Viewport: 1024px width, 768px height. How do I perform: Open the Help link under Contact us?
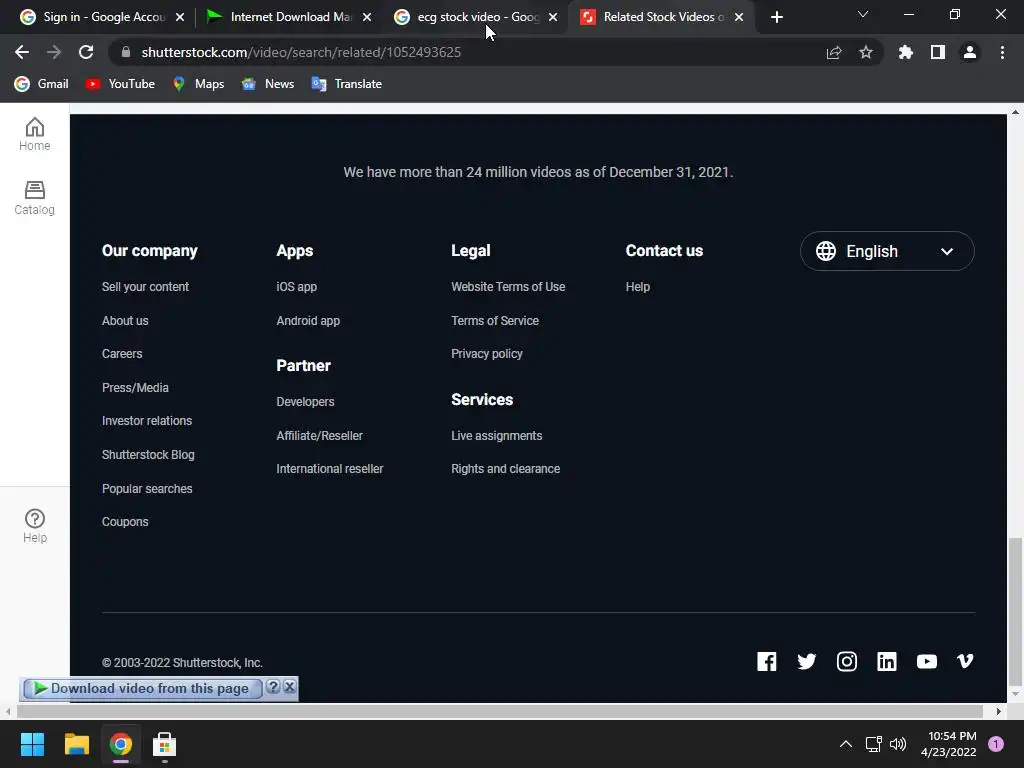(637, 287)
